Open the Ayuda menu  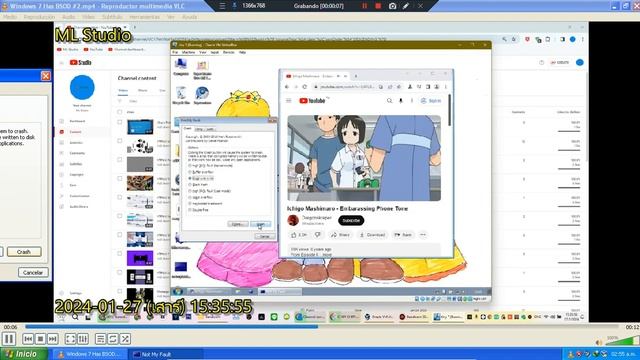pyautogui.click(x=189, y=17)
